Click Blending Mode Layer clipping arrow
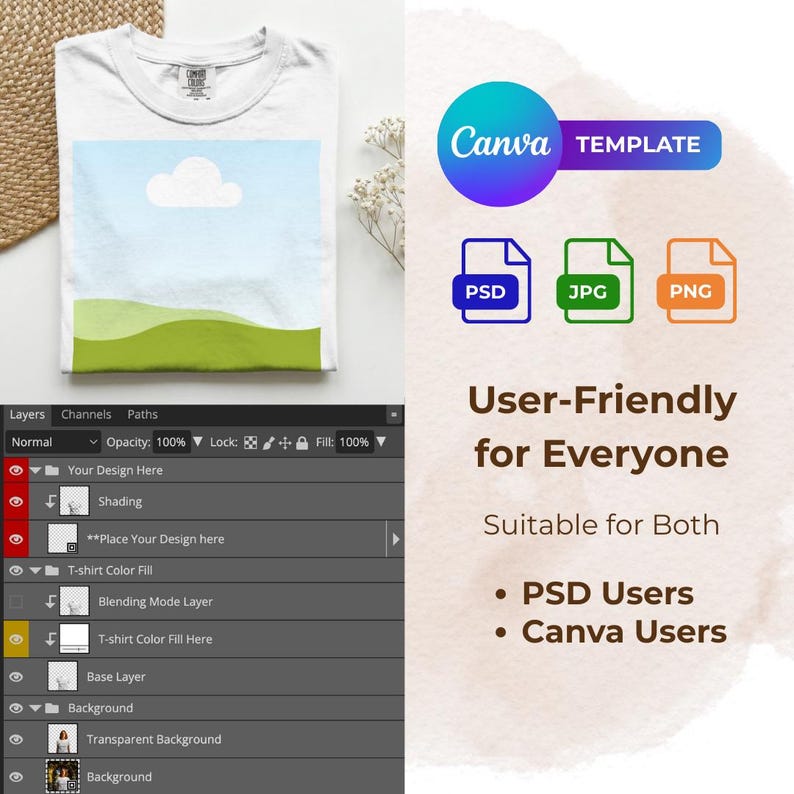The width and height of the screenshot is (794, 794). (51, 602)
